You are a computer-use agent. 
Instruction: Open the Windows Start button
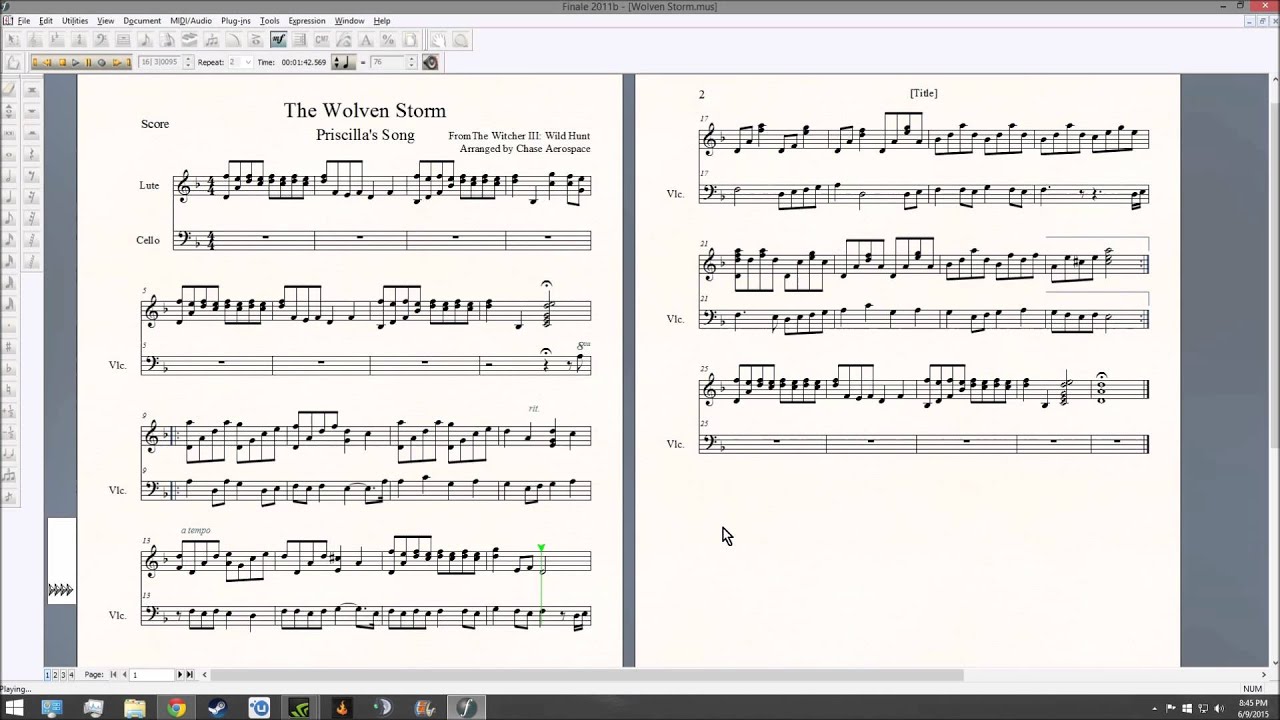pyautogui.click(x=14, y=708)
